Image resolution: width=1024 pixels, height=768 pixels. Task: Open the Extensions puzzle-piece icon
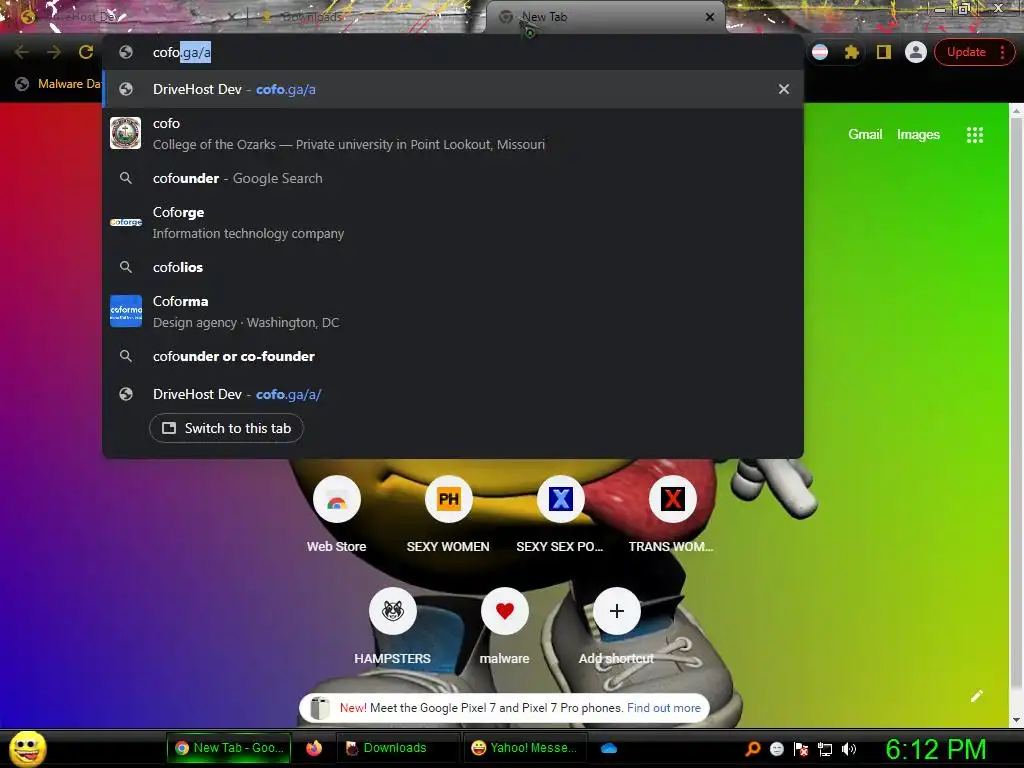pos(852,52)
